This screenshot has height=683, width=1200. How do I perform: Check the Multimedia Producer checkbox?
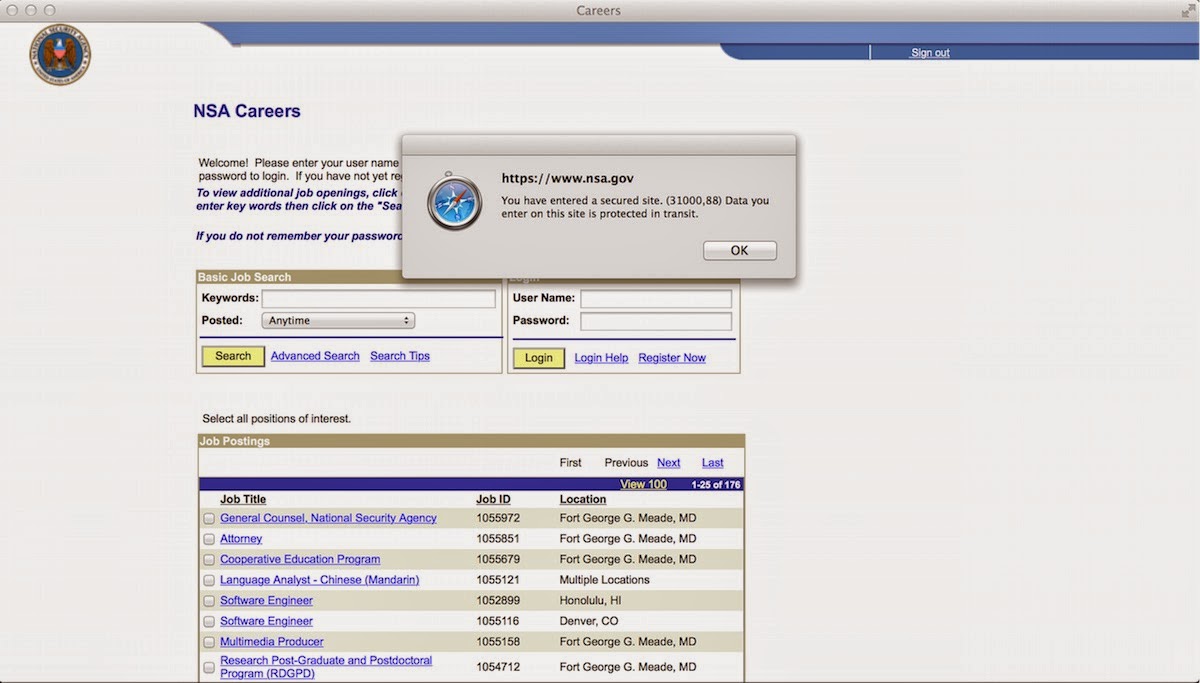[209, 642]
